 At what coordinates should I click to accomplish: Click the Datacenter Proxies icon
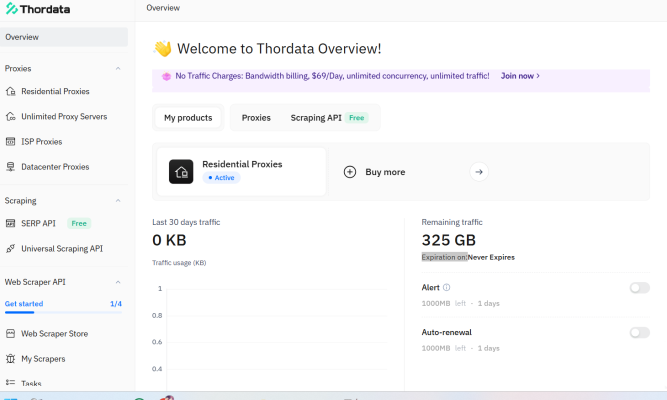(x=11, y=167)
